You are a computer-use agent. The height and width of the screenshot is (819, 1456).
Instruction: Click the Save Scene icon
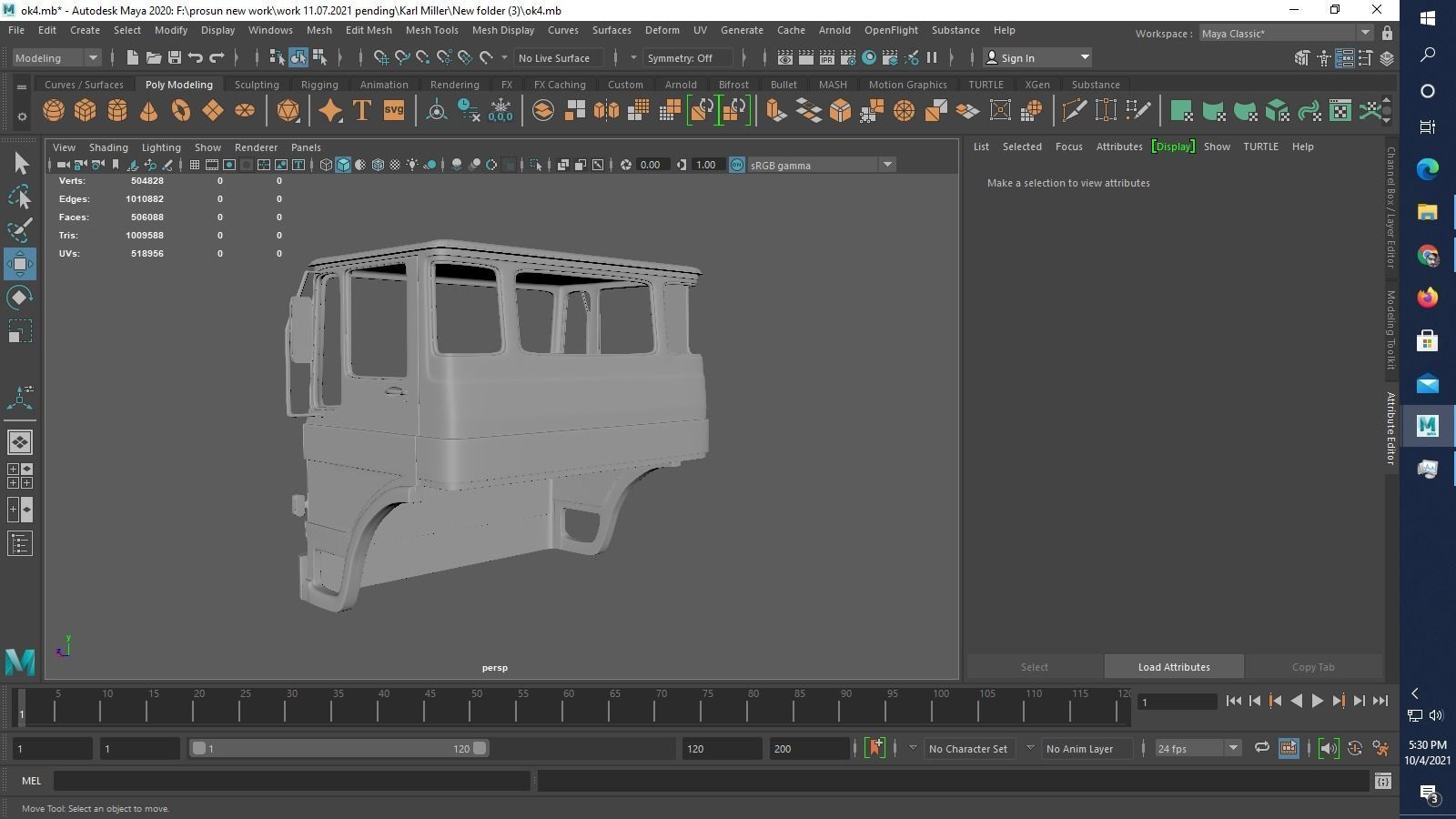pyautogui.click(x=175, y=57)
